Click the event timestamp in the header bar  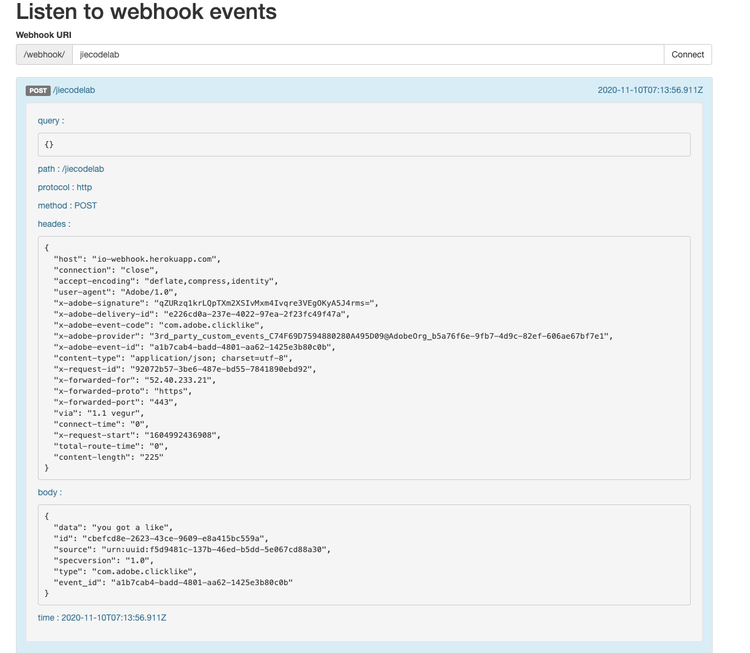[x=650, y=91]
